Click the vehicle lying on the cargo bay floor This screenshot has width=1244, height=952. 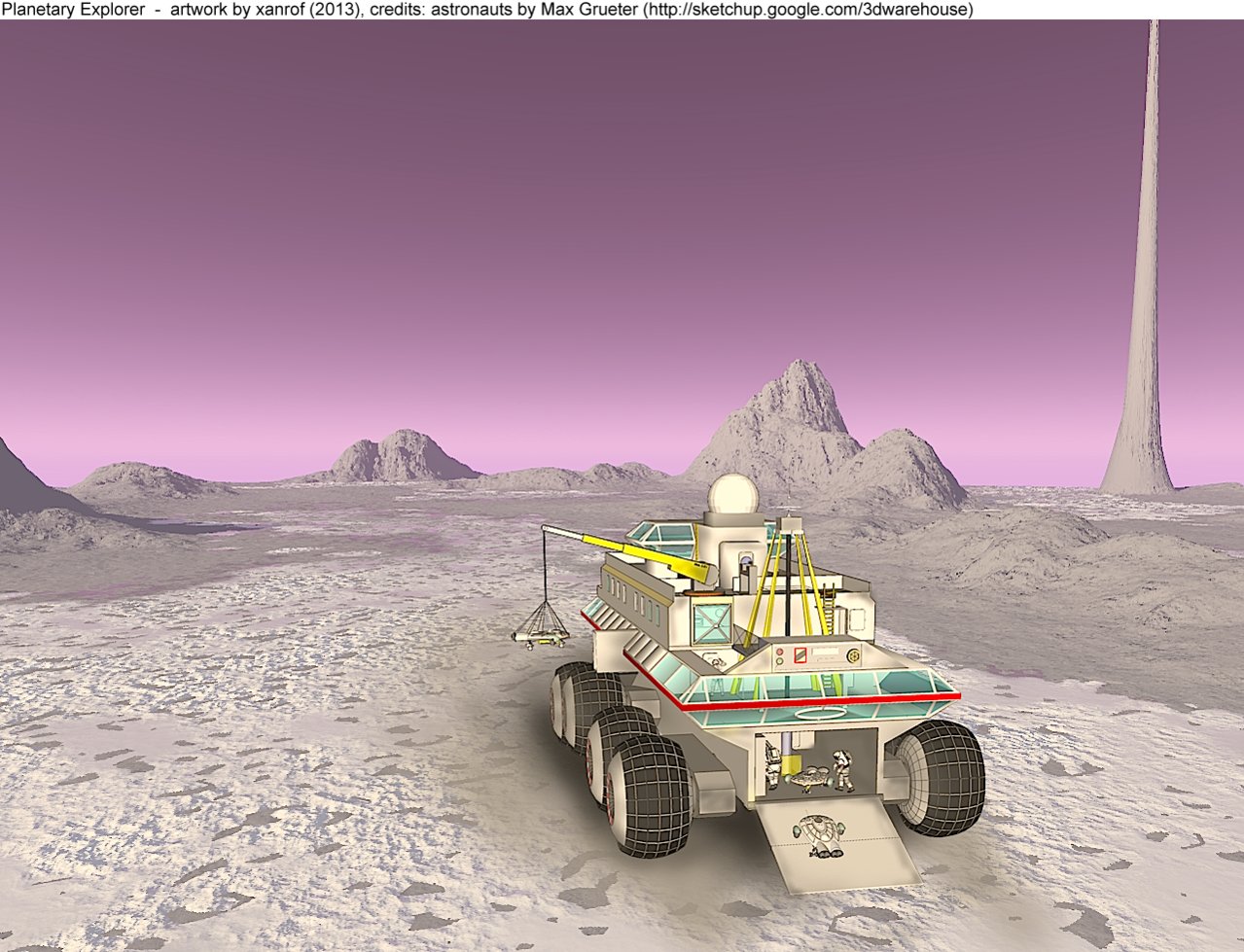[x=805, y=777]
